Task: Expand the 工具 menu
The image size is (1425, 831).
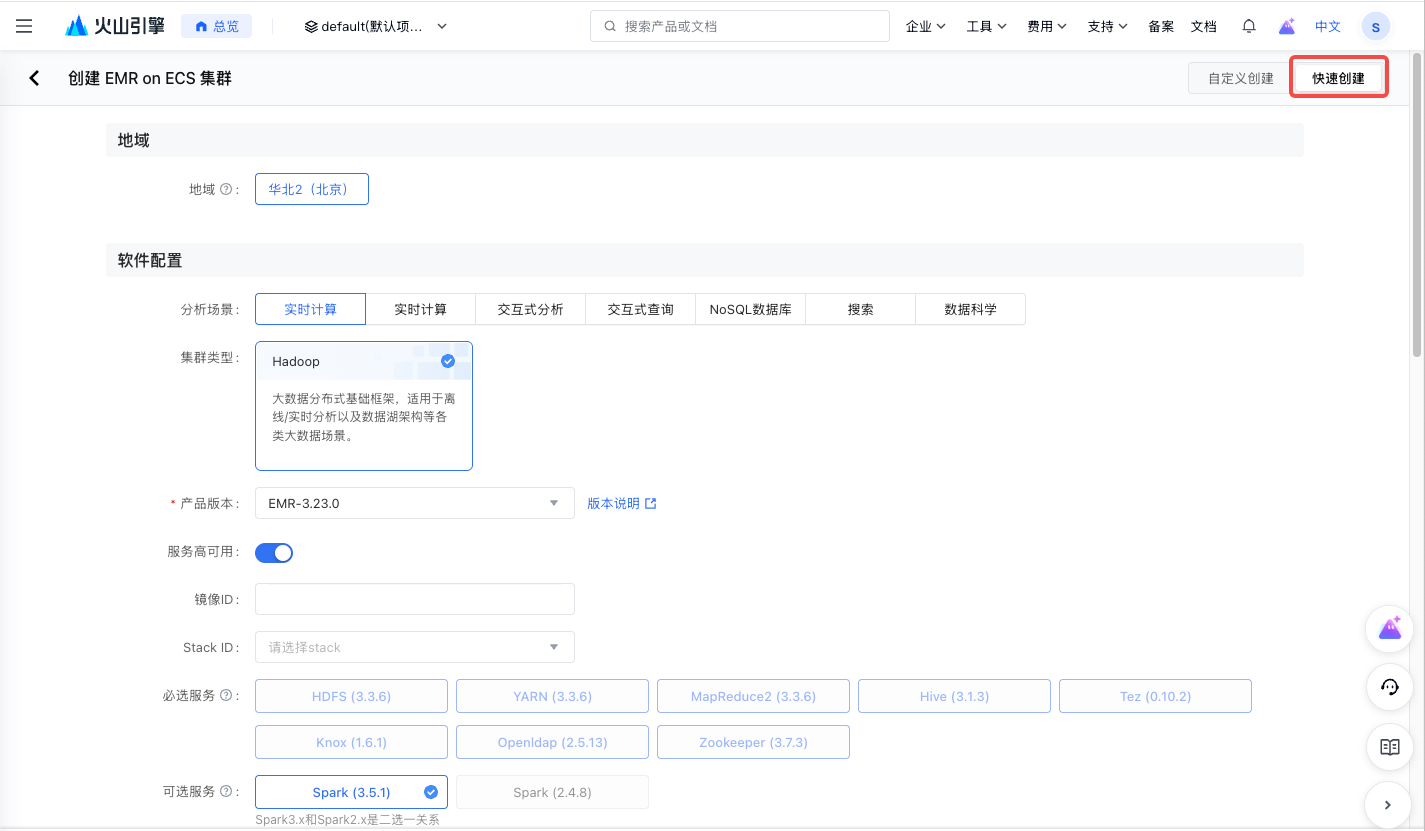Action: [x=987, y=26]
